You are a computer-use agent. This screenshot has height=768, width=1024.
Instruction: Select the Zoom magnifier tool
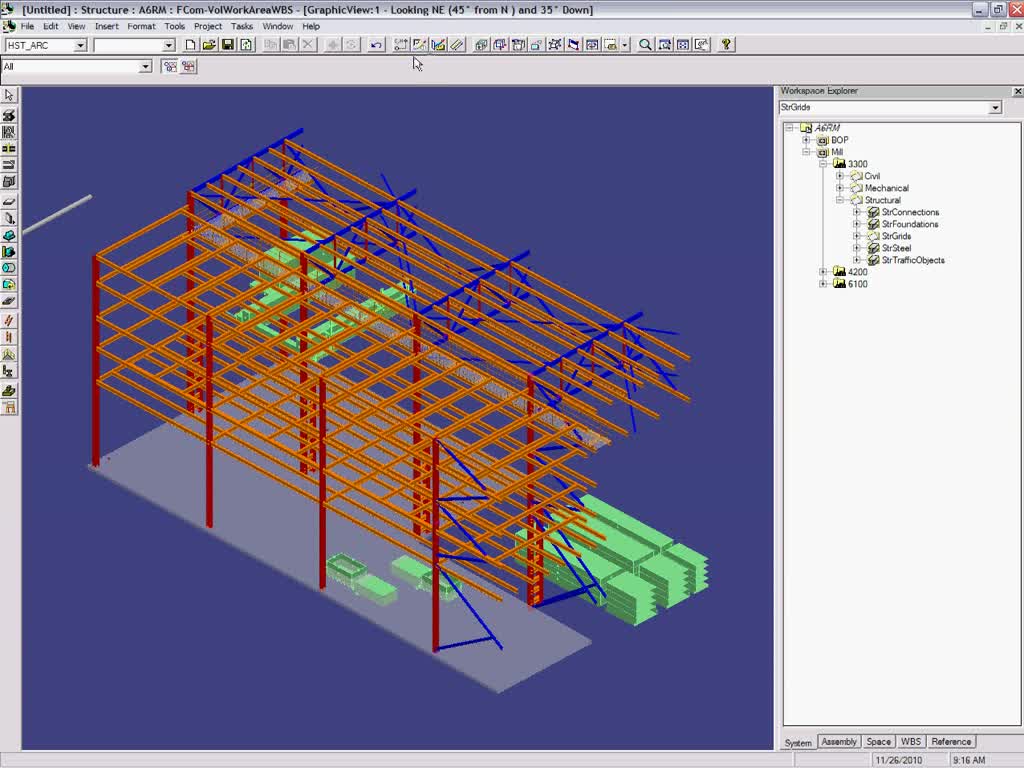[645, 44]
